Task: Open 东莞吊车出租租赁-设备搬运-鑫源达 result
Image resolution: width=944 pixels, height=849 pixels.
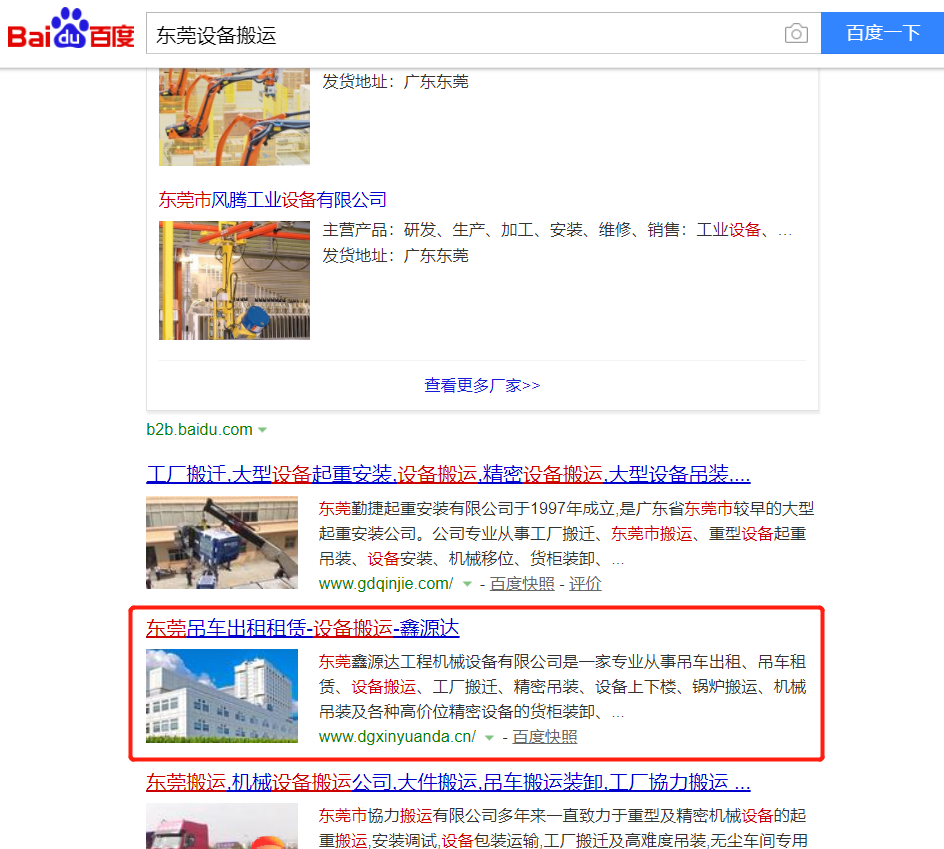Action: click(302, 629)
